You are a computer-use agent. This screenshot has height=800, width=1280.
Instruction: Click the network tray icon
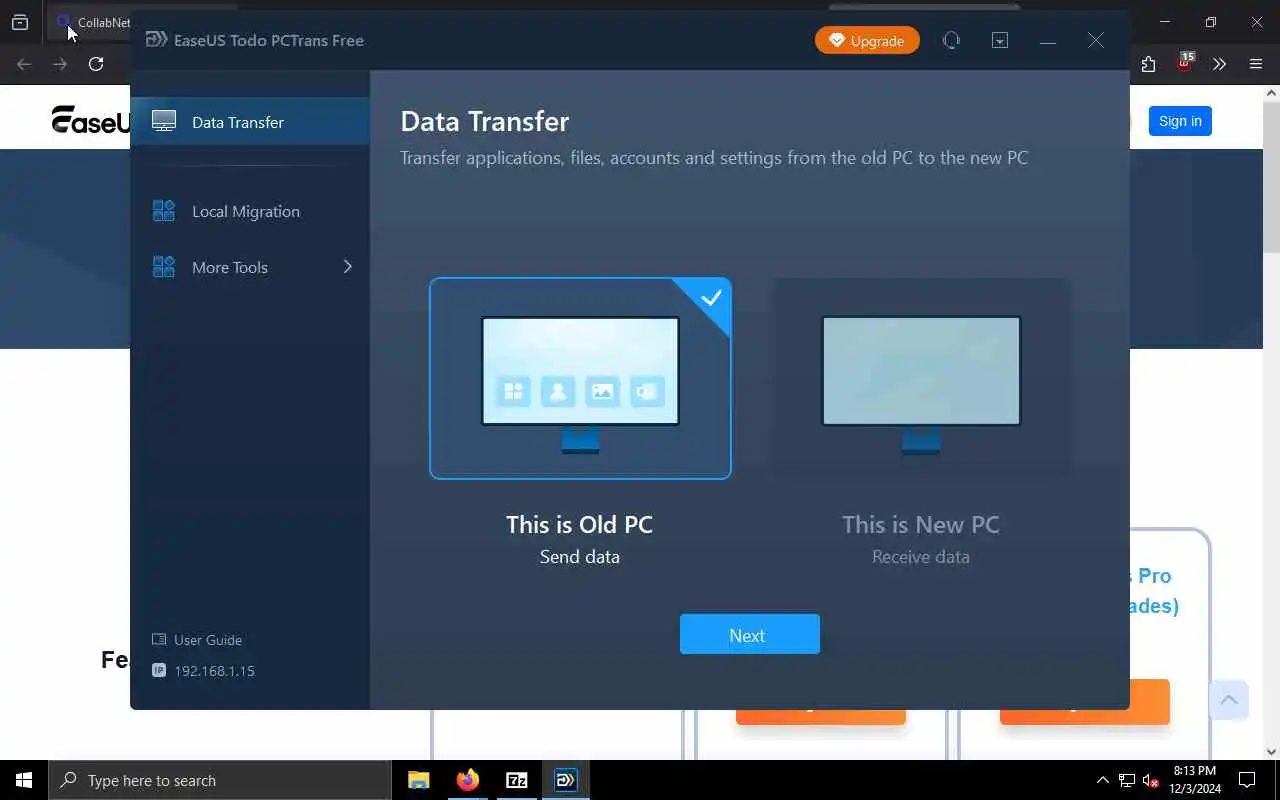1127,780
